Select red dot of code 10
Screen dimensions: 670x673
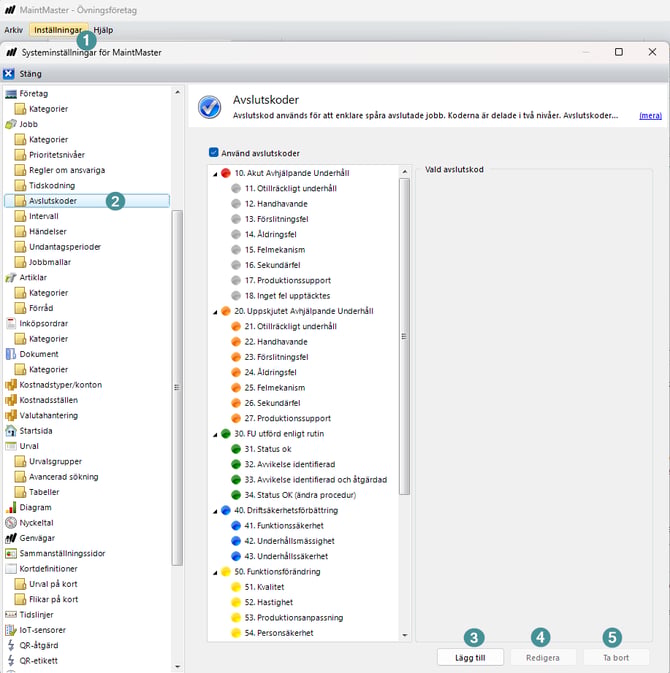(x=226, y=173)
